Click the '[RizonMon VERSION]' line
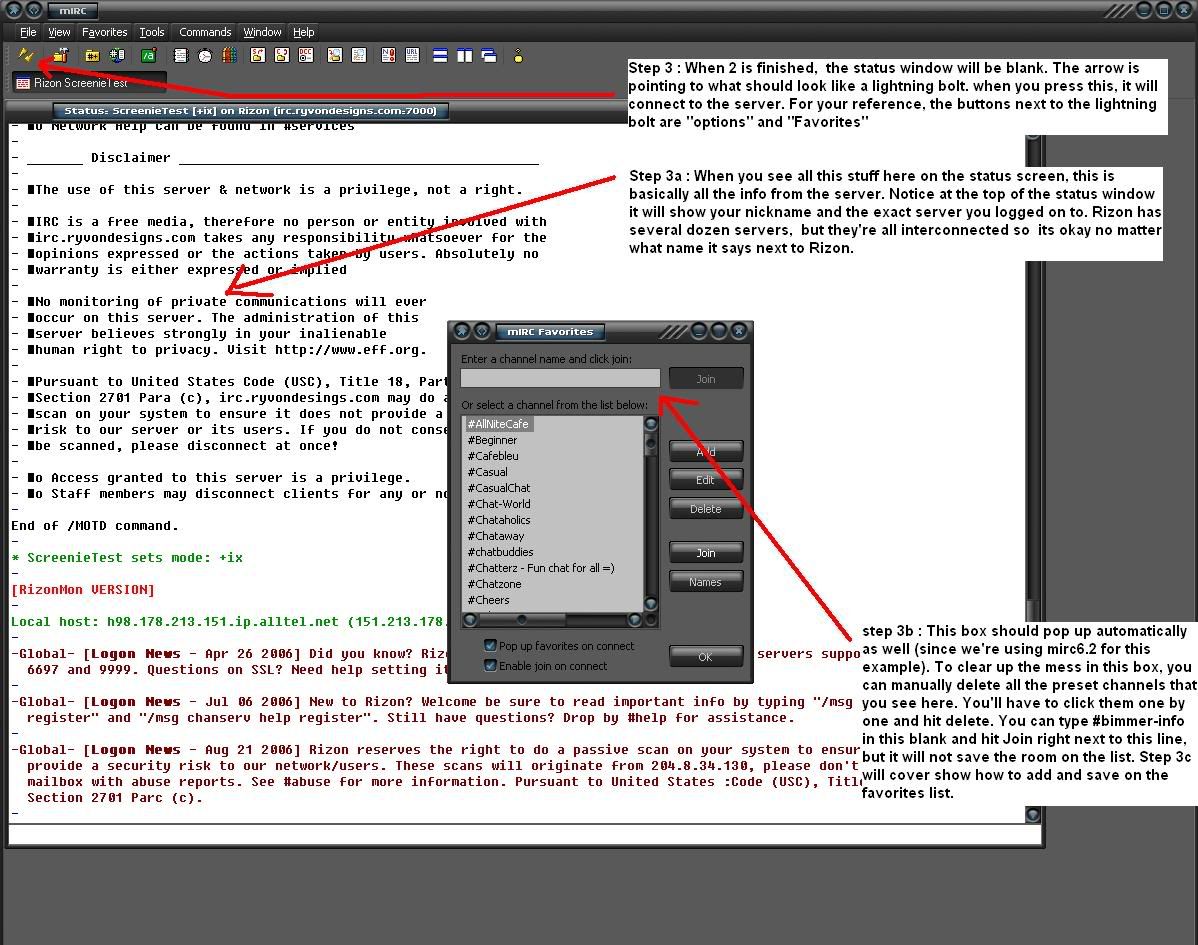Image resolution: width=1198 pixels, height=945 pixels. tap(83, 590)
